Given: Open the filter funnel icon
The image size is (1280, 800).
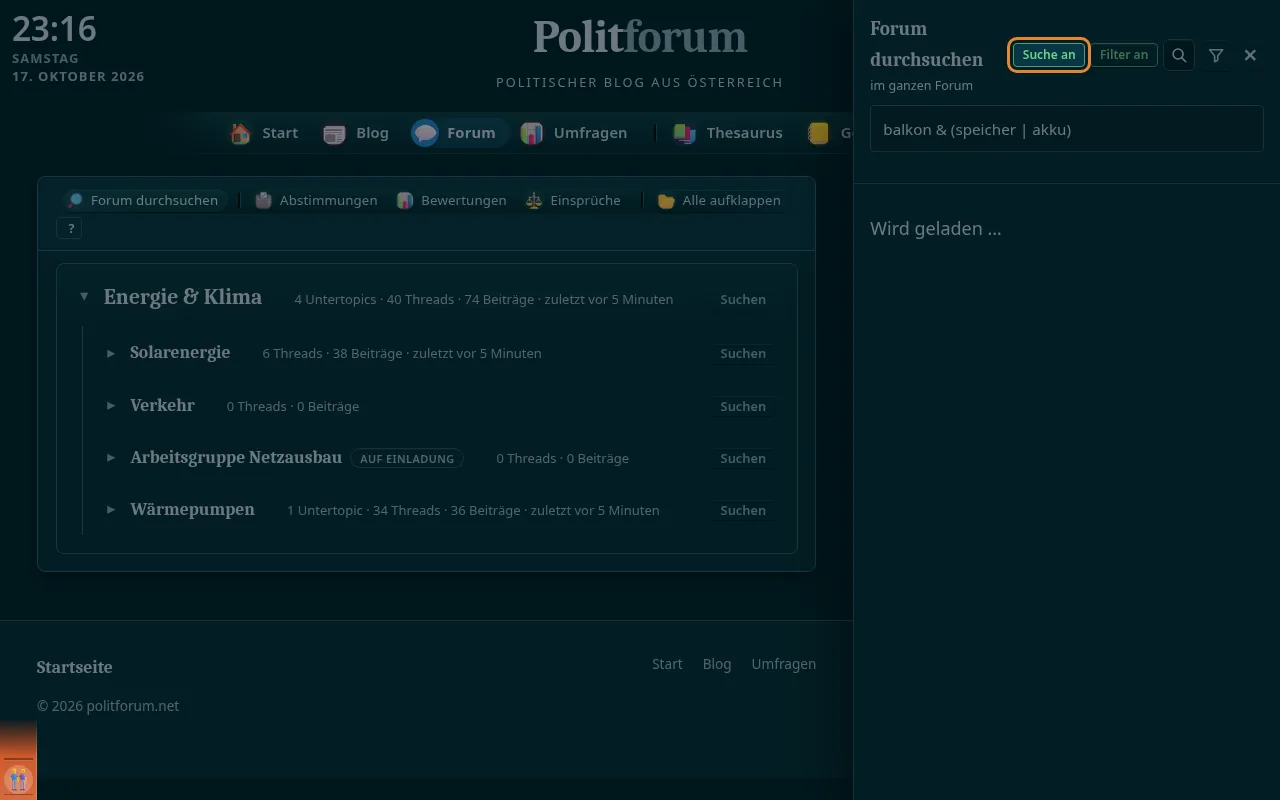Looking at the screenshot, I should (x=1216, y=55).
